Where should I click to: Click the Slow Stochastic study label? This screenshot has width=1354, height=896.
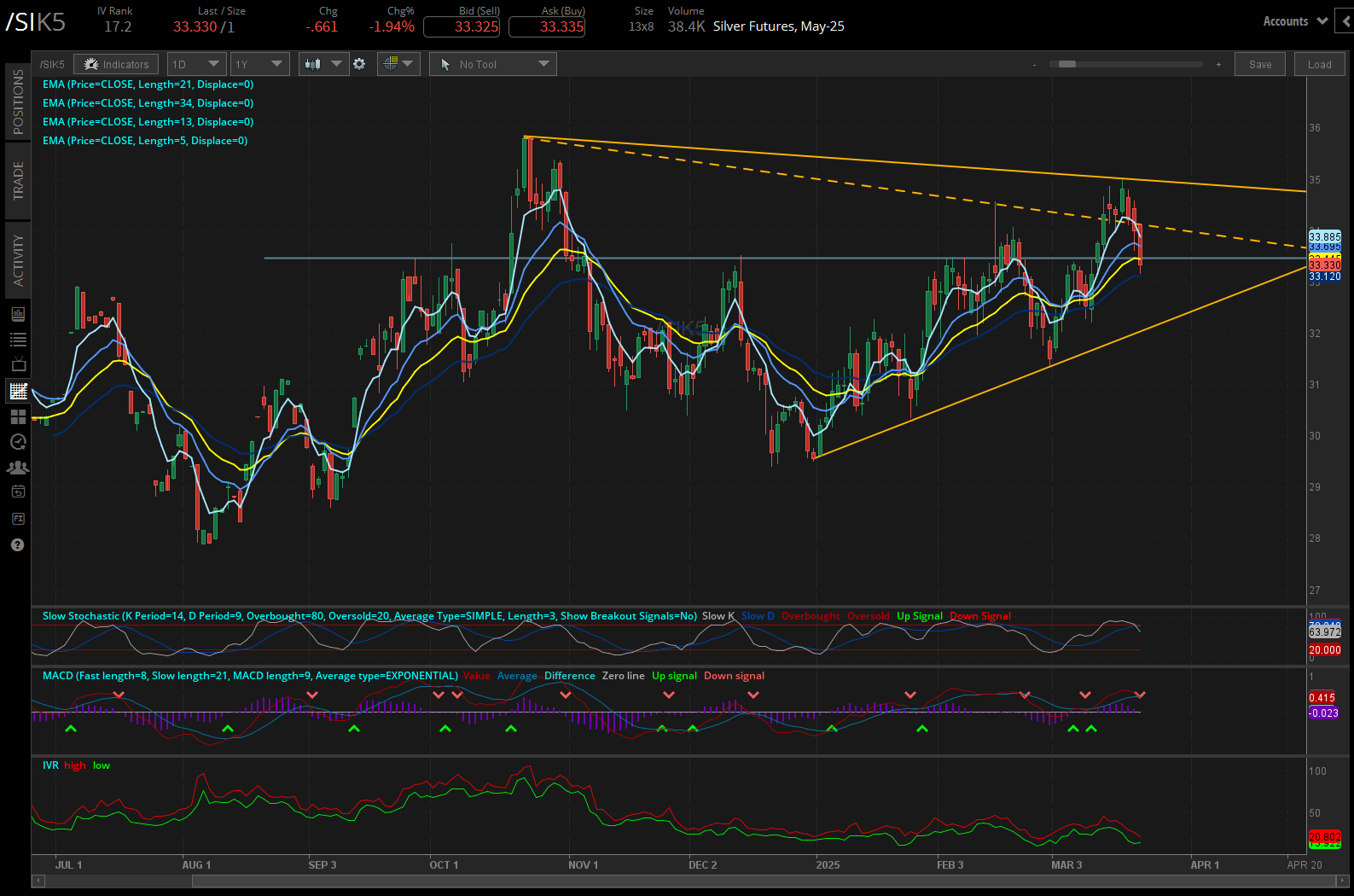tap(369, 616)
